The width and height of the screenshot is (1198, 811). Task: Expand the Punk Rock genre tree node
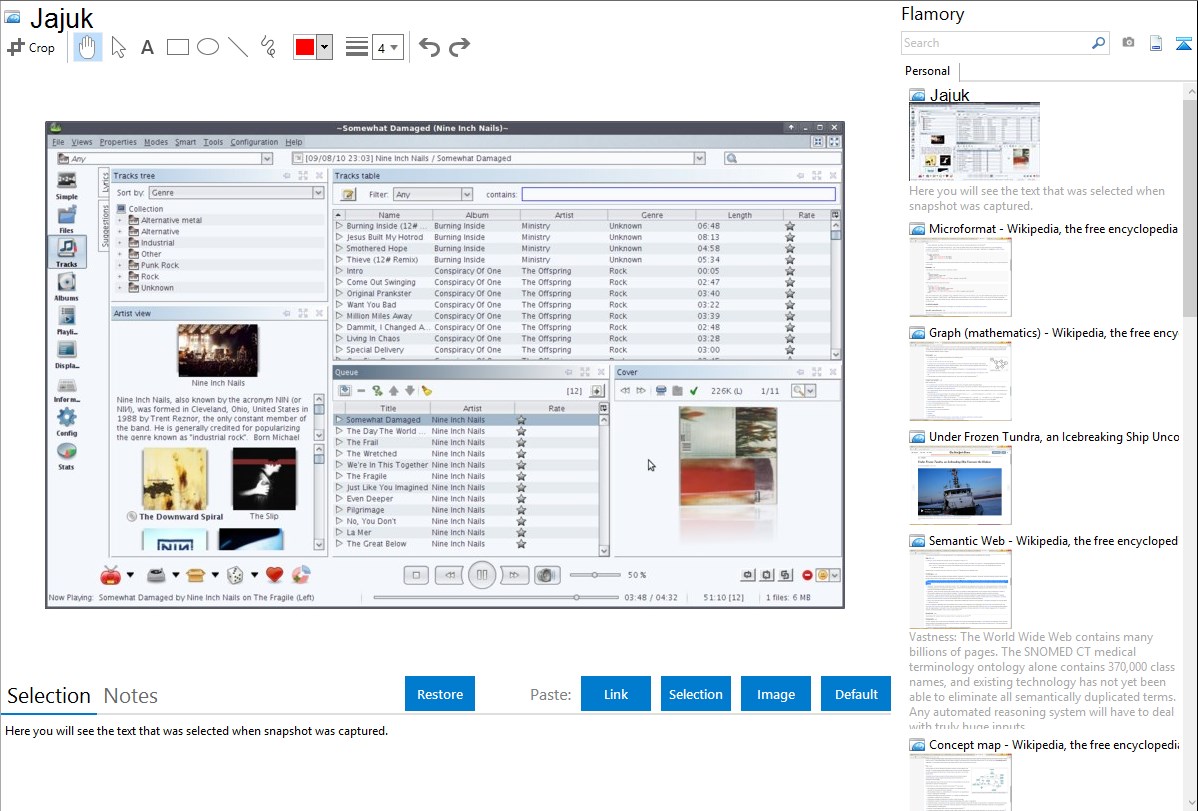(120, 265)
